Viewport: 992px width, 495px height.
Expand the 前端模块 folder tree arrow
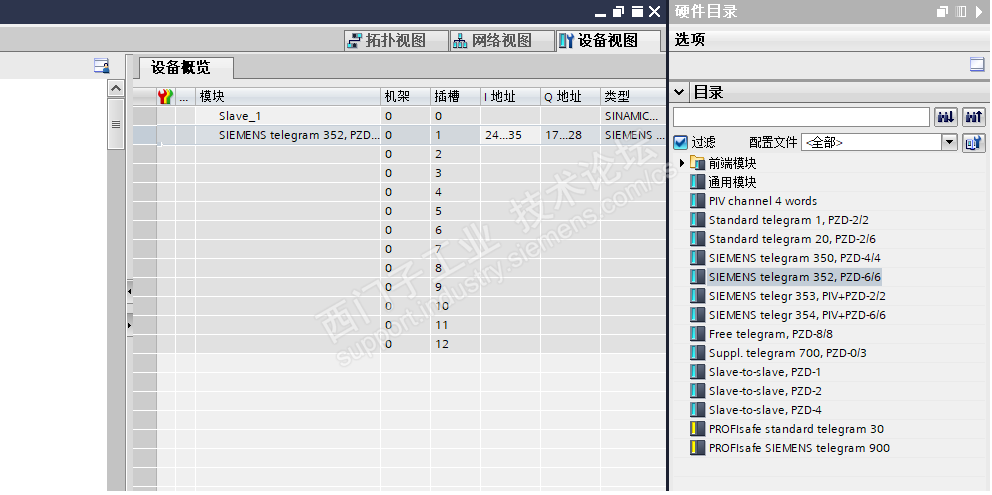(682, 163)
